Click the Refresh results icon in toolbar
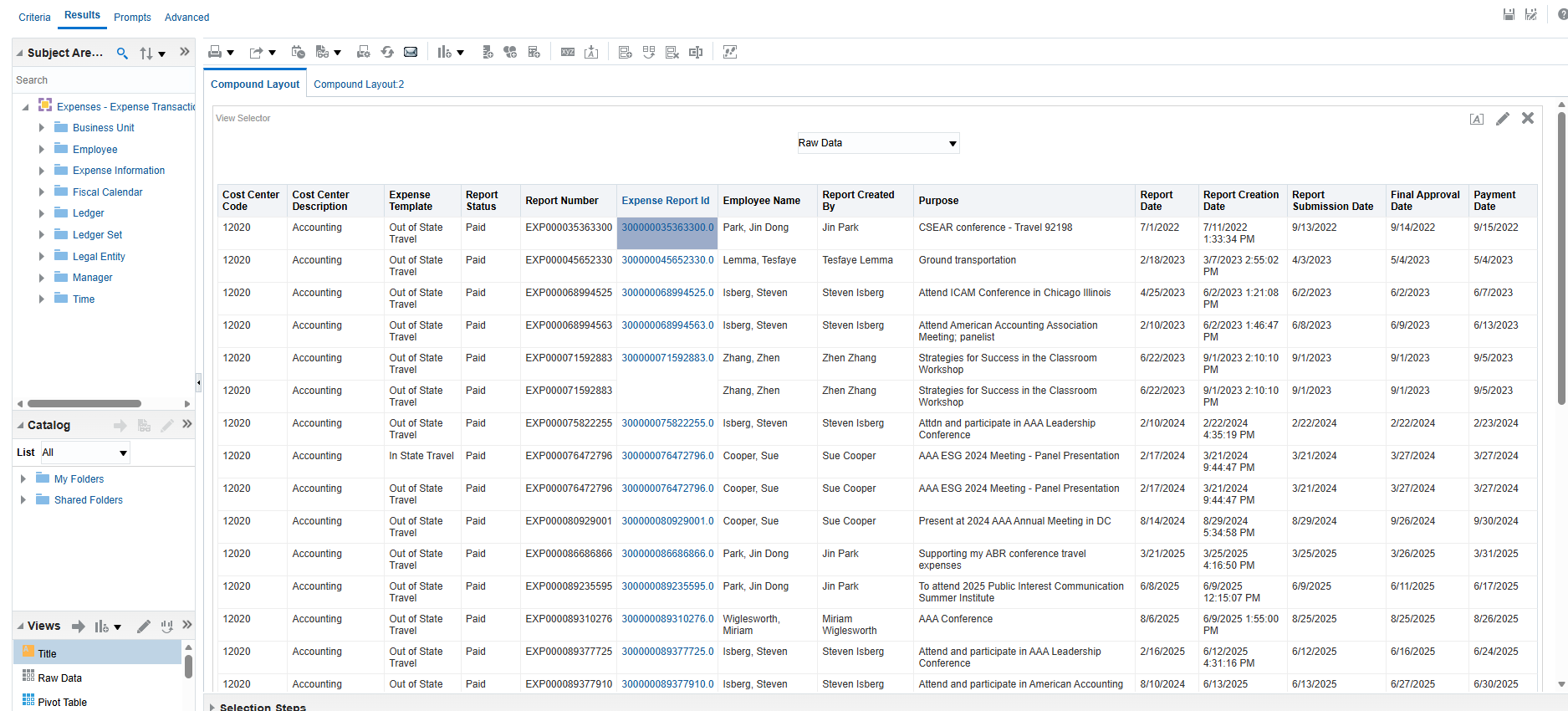The height and width of the screenshot is (711, 1568). (x=387, y=52)
